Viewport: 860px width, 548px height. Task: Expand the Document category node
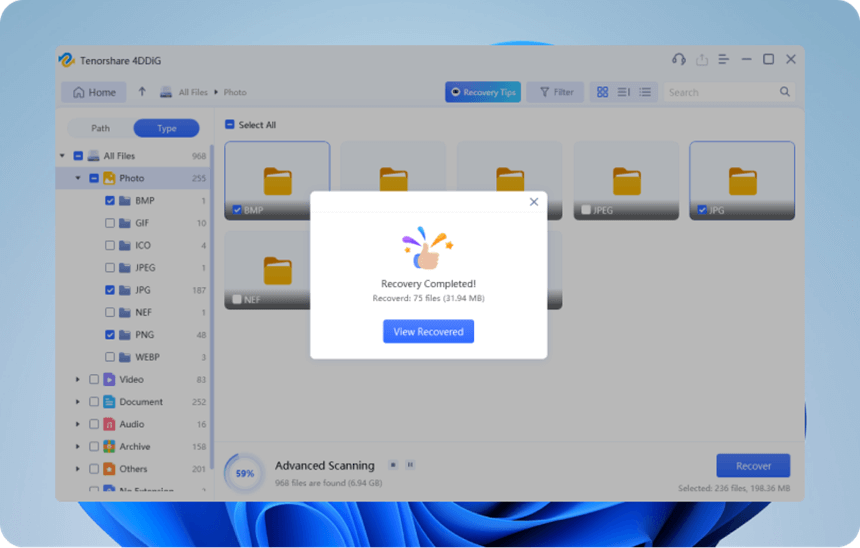(x=78, y=402)
